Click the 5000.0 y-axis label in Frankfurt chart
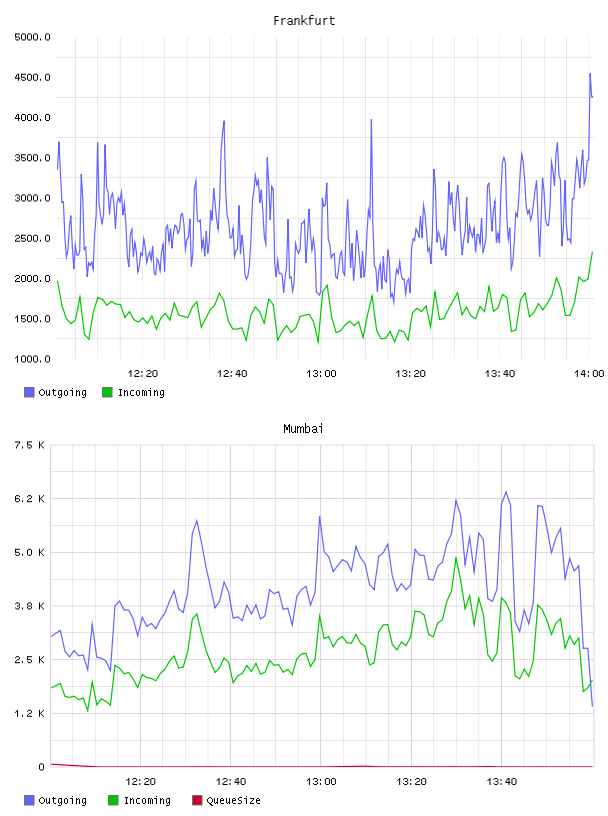The image size is (608, 816). pos(32,37)
